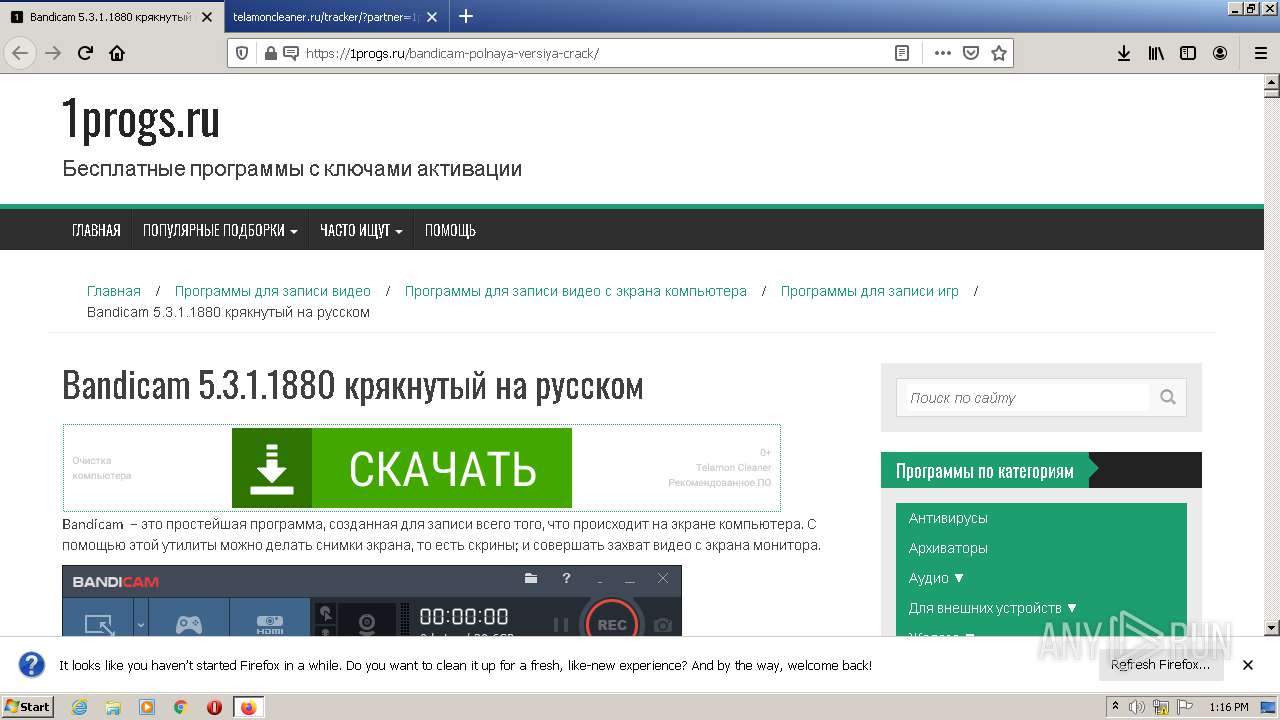Dismiss the Firefox refresh notification bar
Viewport: 1280px width, 720px height.
1248,665
